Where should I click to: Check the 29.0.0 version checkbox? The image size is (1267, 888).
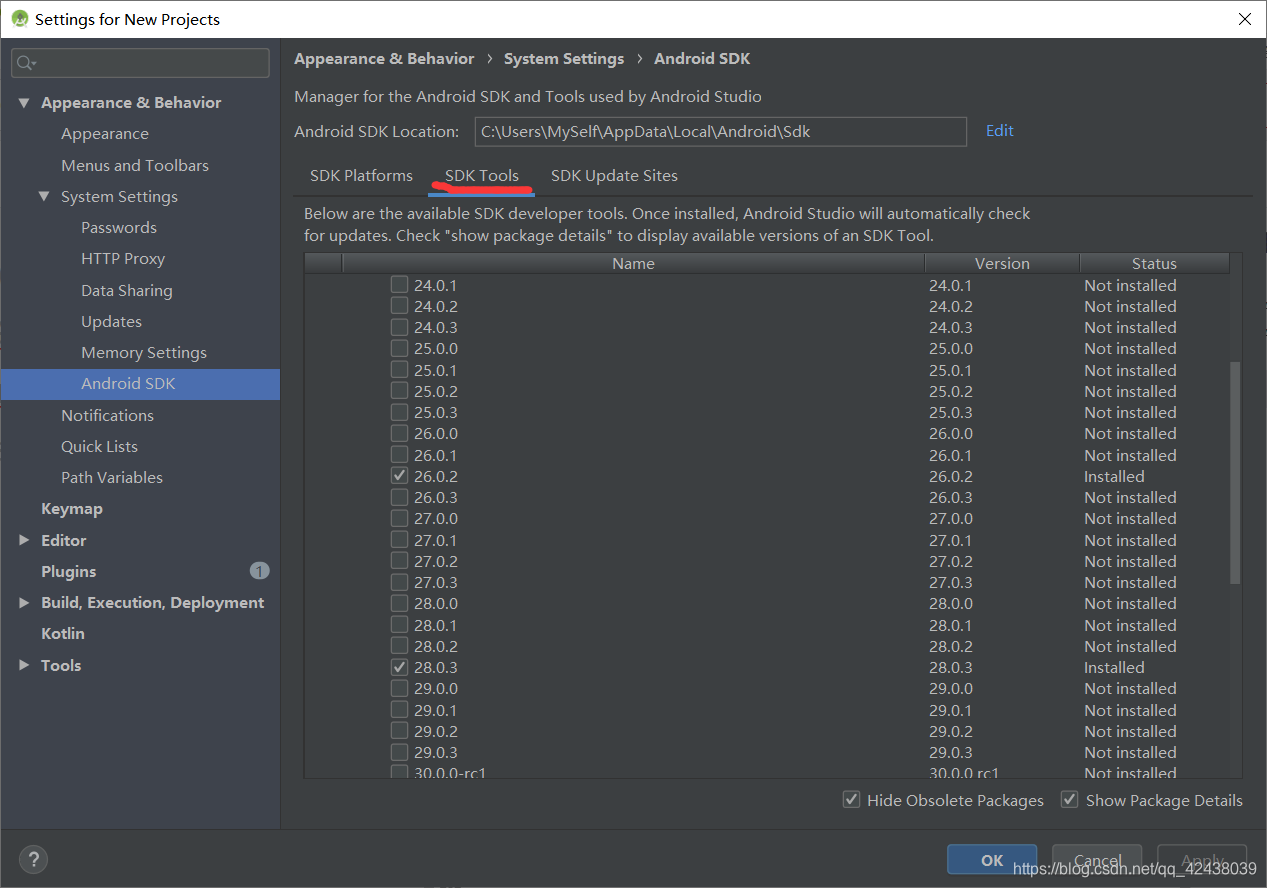pos(399,688)
